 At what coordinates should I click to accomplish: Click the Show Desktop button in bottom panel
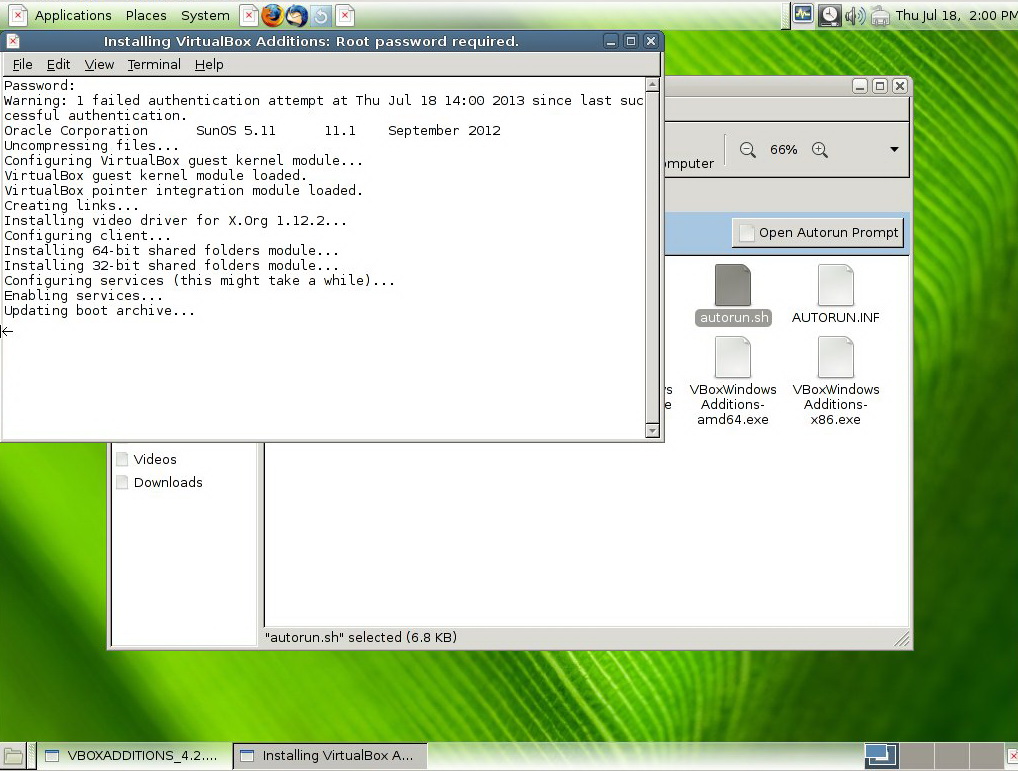click(13, 755)
